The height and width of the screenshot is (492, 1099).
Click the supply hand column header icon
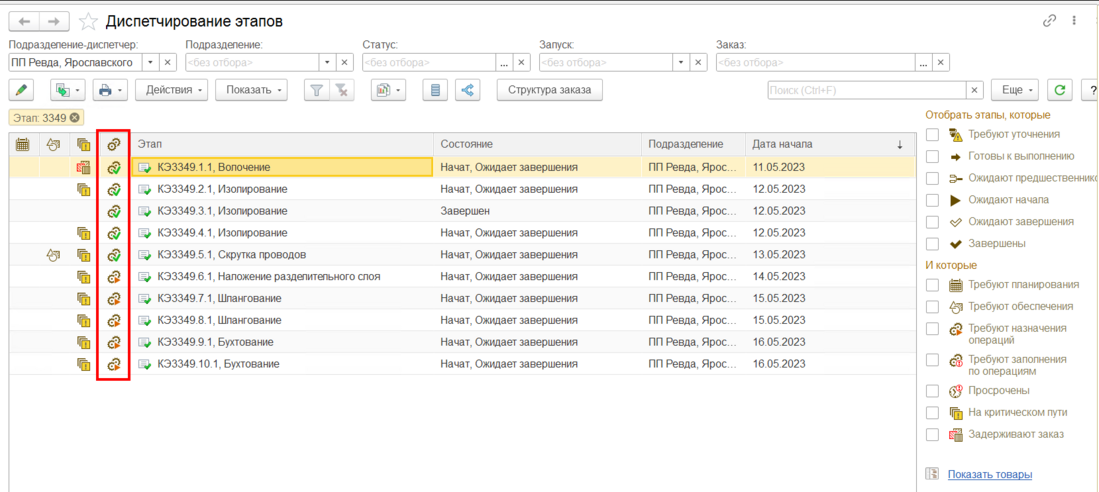click(x=53, y=144)
